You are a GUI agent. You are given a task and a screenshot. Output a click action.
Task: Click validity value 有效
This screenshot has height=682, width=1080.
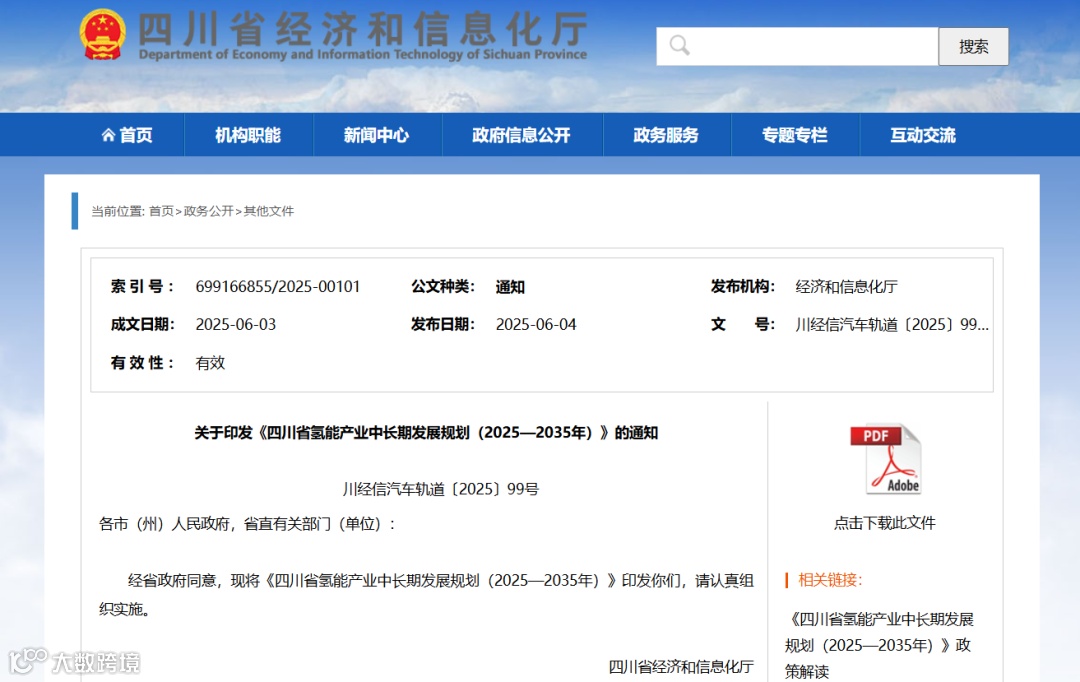210,363
